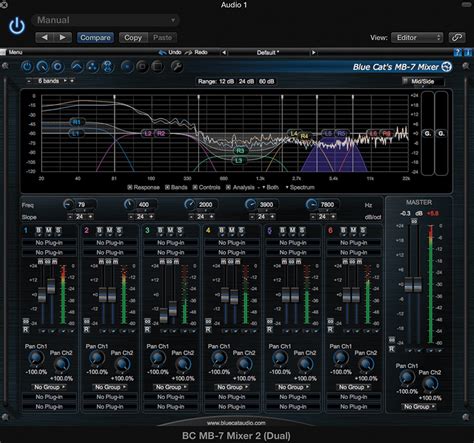Click the R1 band handle on the graph

tap(77, 122)
